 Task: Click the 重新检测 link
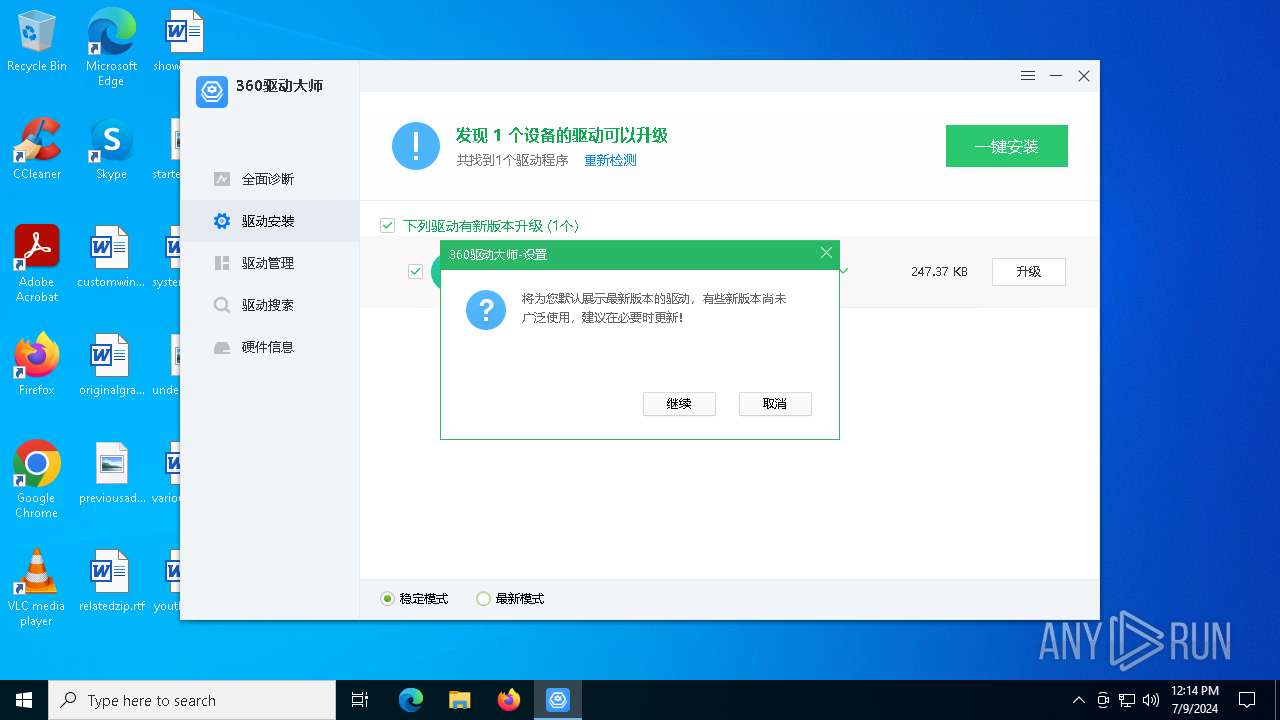(610, 160)
